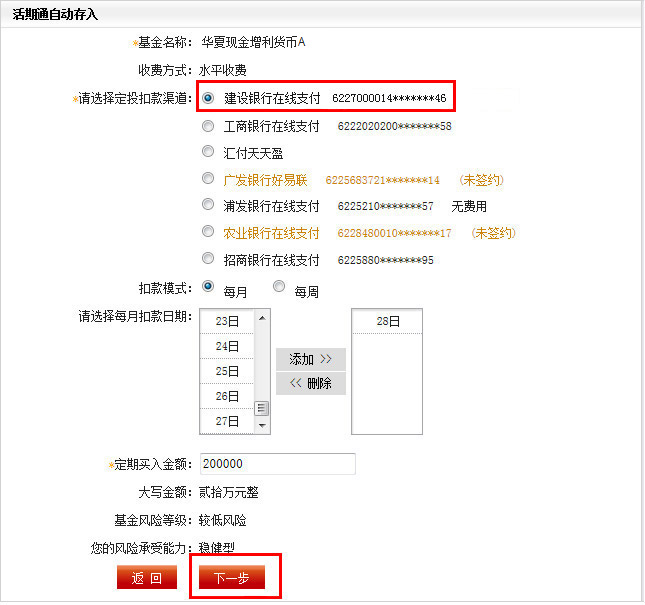Pick 27日 in the date list

pyautogui.click(x=227, y=421)
